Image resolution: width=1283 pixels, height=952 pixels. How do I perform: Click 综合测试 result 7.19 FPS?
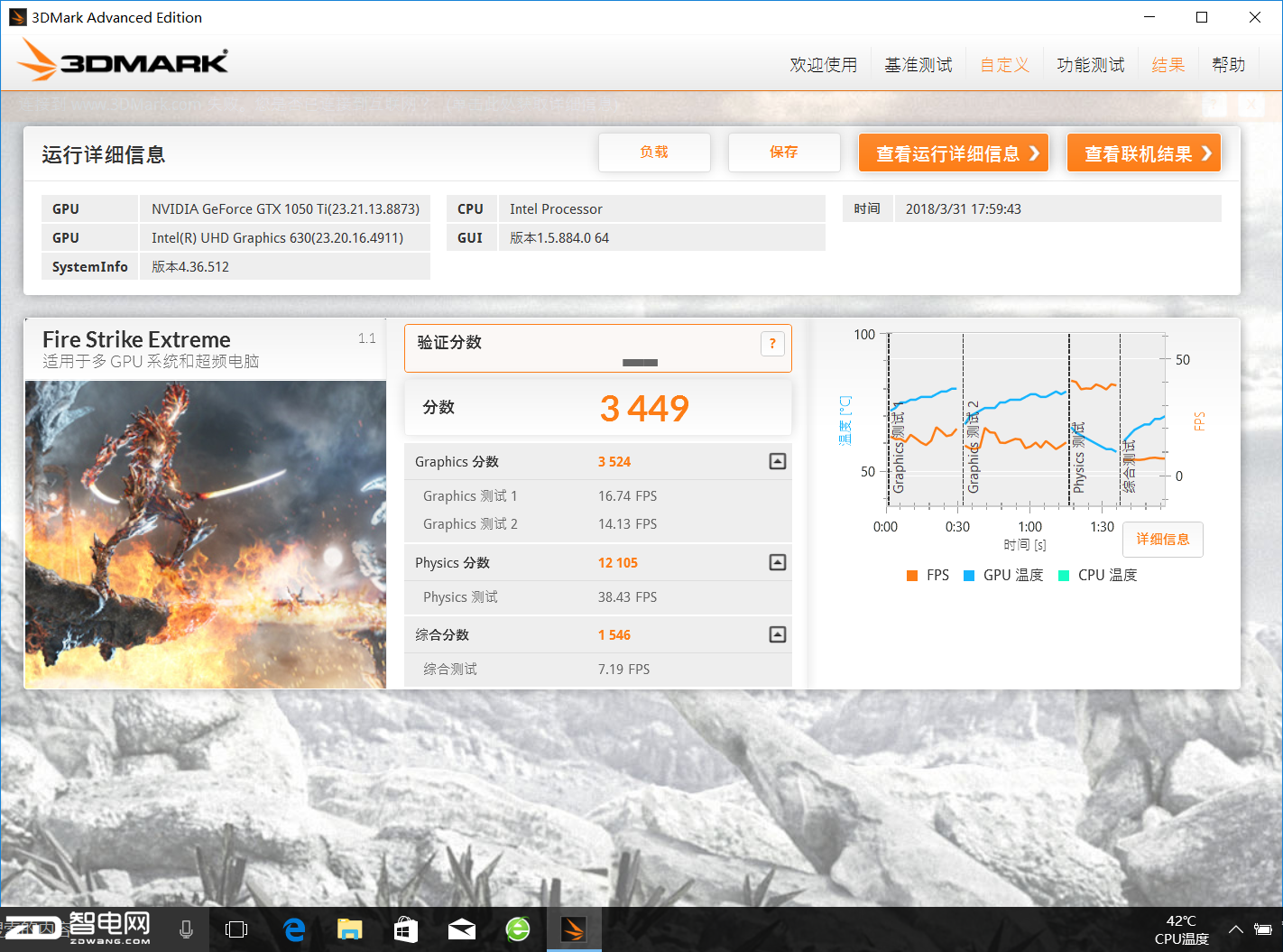(623, 670)
